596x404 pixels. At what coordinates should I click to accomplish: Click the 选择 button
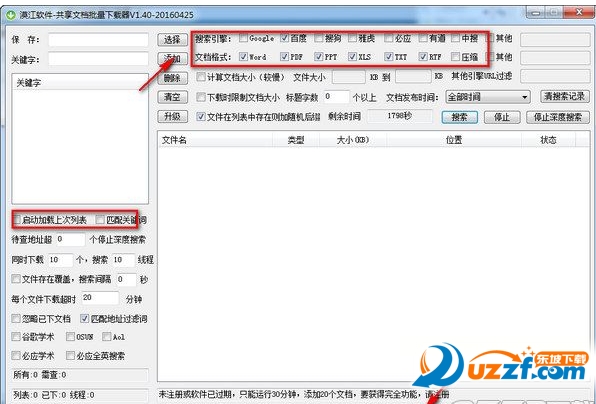coord(172,40)
